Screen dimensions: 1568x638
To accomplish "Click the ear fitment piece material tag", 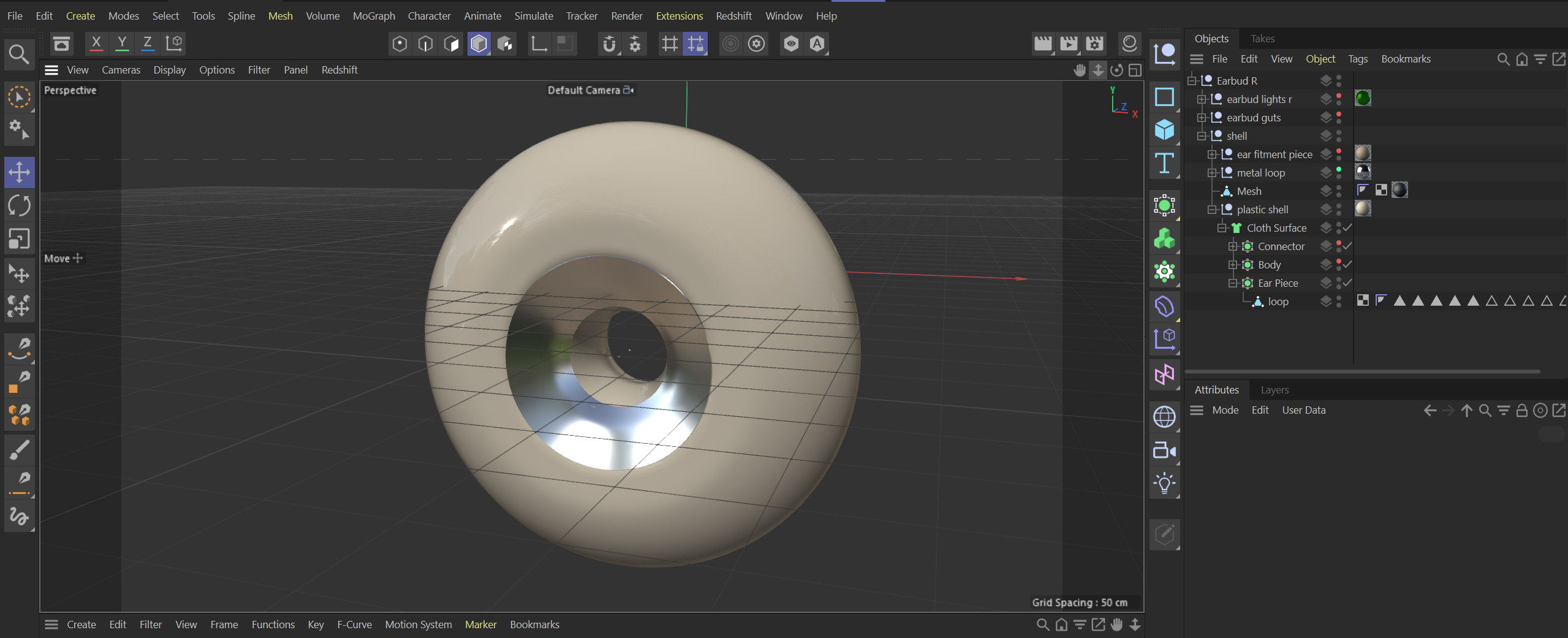I will coord(1362,153).
